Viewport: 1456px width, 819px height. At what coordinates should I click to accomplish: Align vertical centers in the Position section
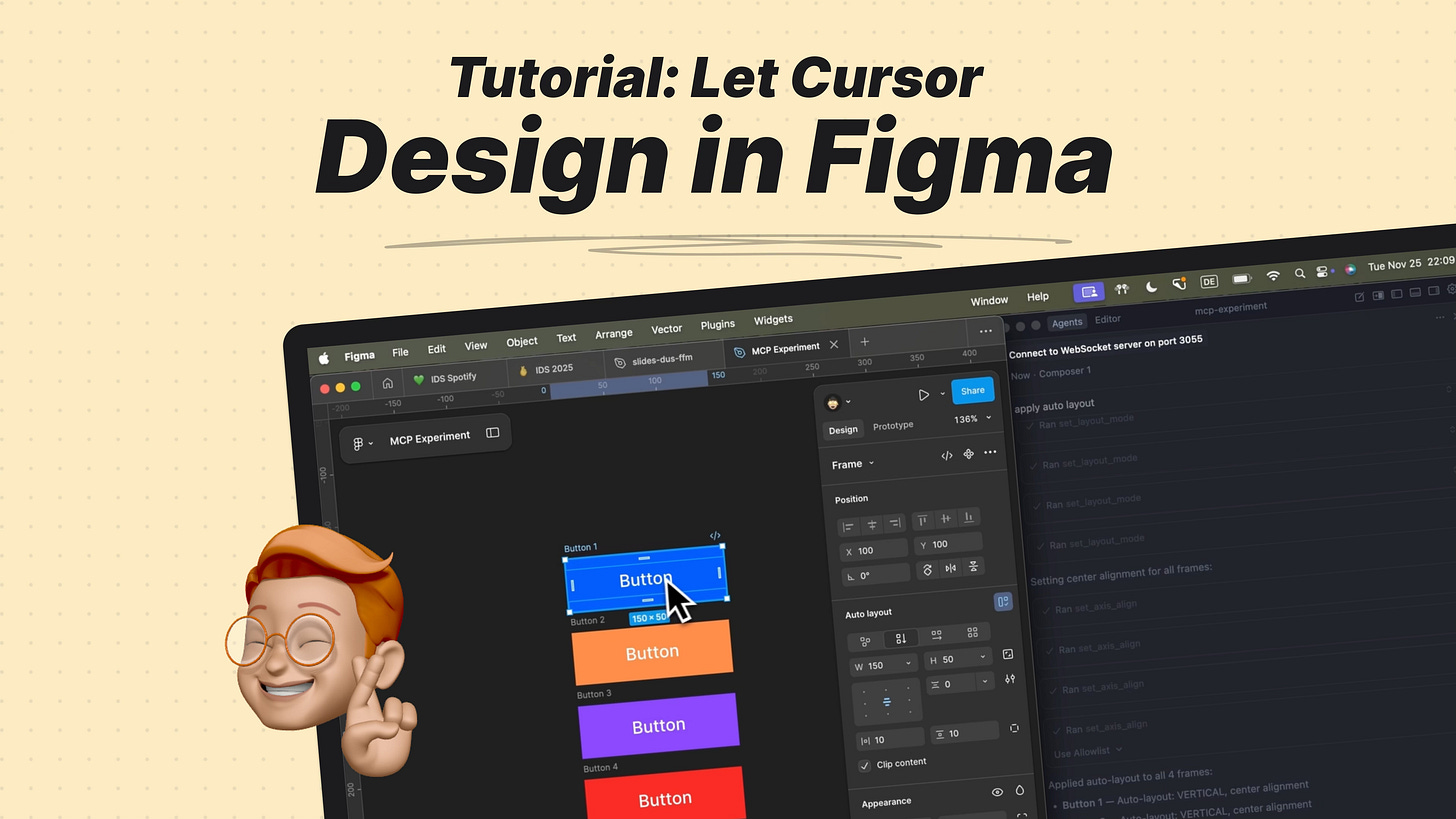tap(945, 518)
